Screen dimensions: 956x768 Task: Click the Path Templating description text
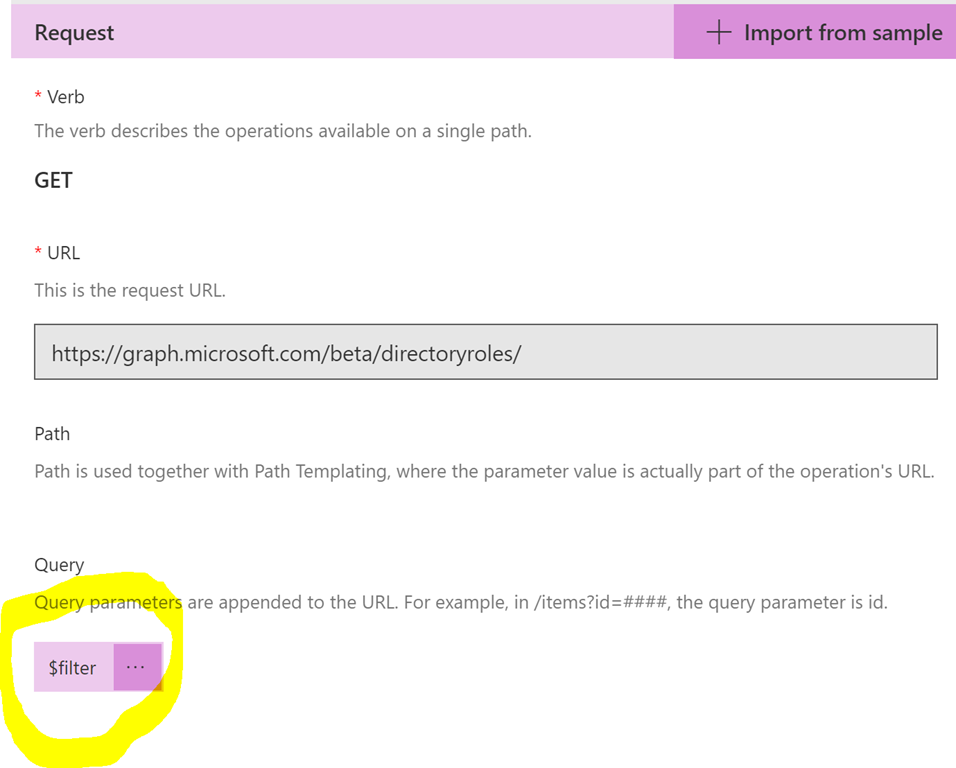pos(484,471)
